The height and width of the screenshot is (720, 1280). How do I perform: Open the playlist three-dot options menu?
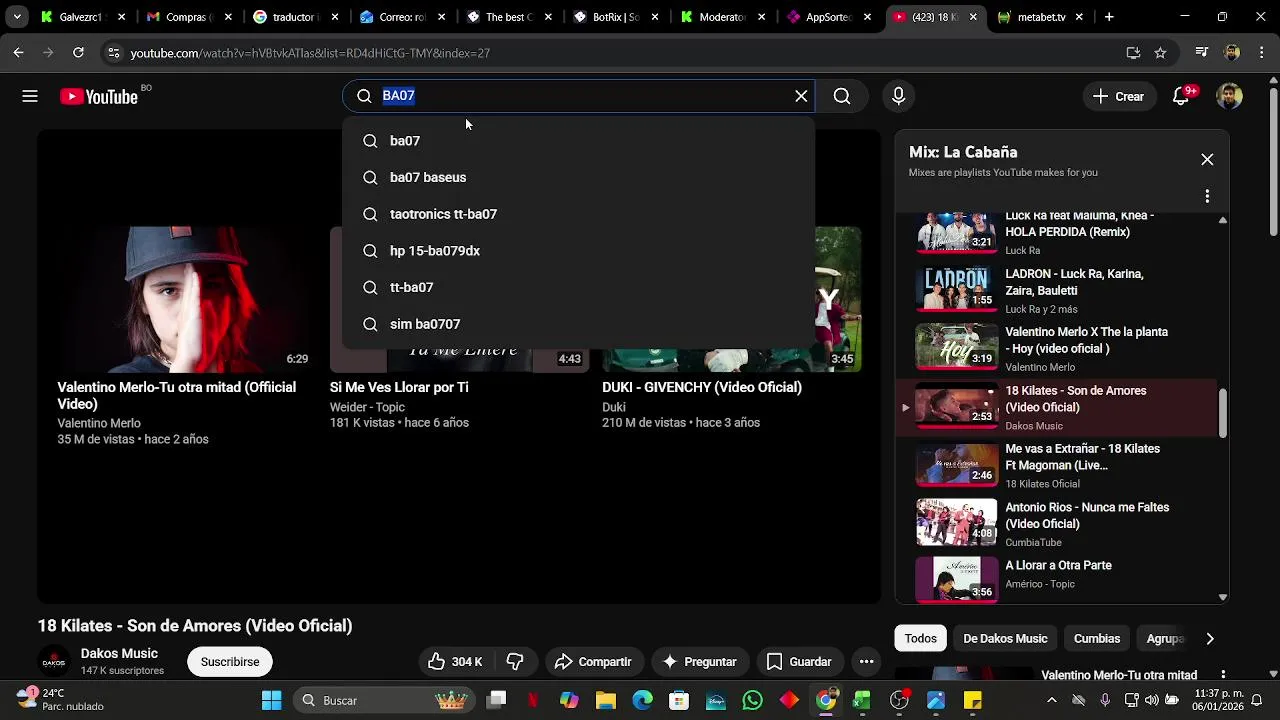pyautogui.click(x=1207, y=196)
